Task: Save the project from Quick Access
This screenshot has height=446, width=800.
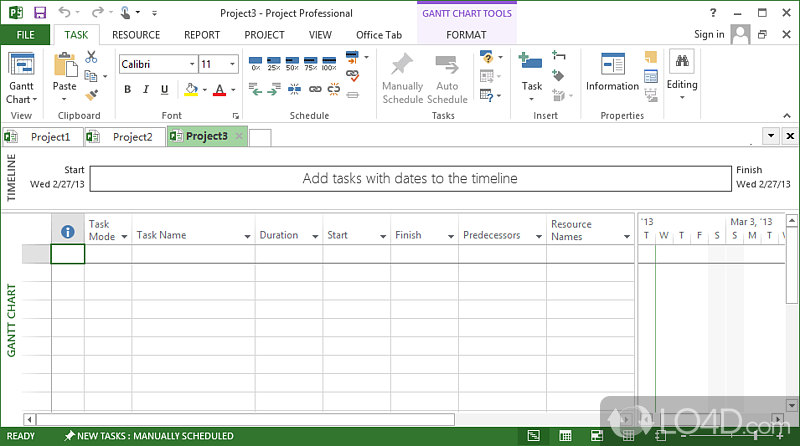Action: pos(40,13)
